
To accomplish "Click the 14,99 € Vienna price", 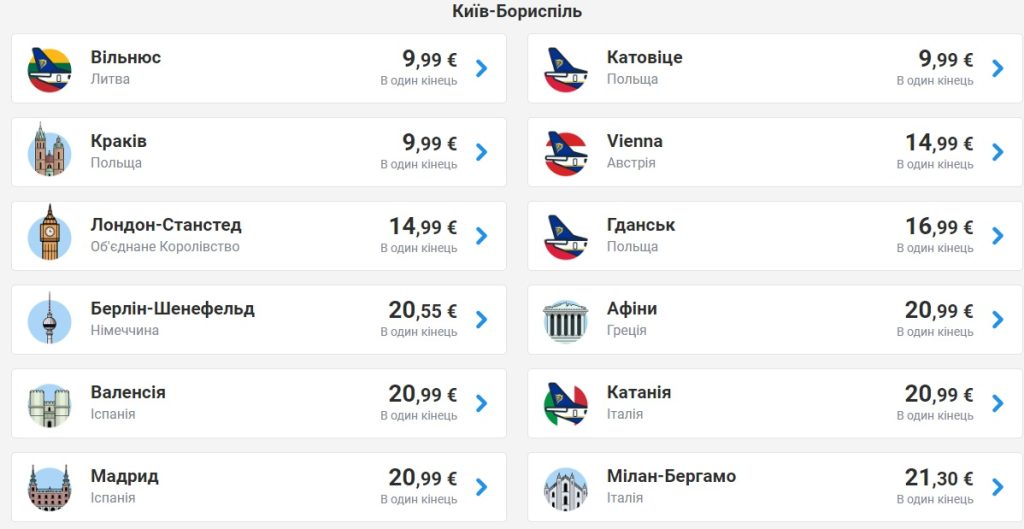I will (x=938, y=143).
